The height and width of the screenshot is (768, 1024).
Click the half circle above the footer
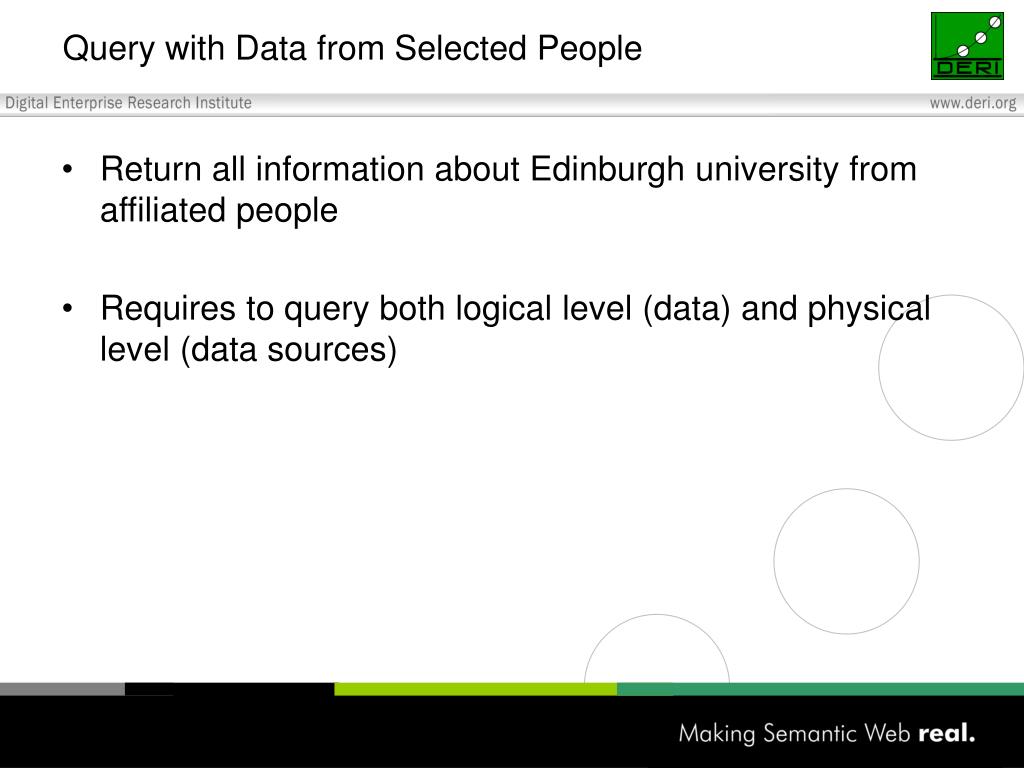click(656, 648)
